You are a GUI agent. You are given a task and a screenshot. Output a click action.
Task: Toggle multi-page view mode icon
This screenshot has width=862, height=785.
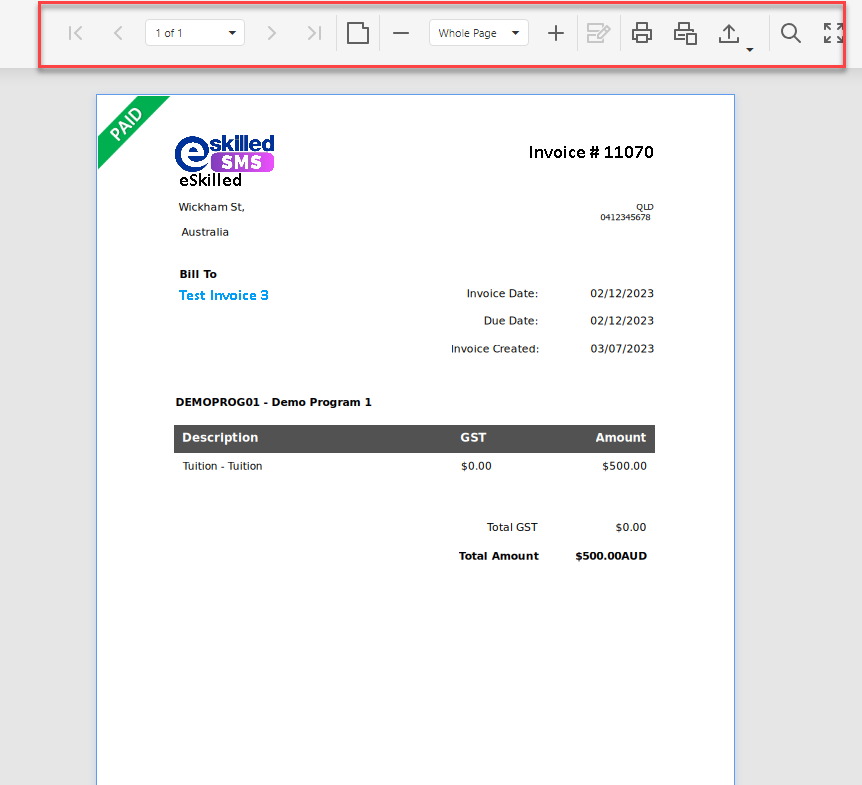(x=358, y=33)
